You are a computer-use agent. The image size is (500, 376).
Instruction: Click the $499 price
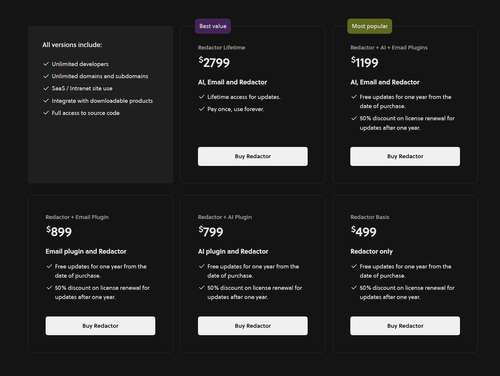pyautogui.click(x=363, y=231)
